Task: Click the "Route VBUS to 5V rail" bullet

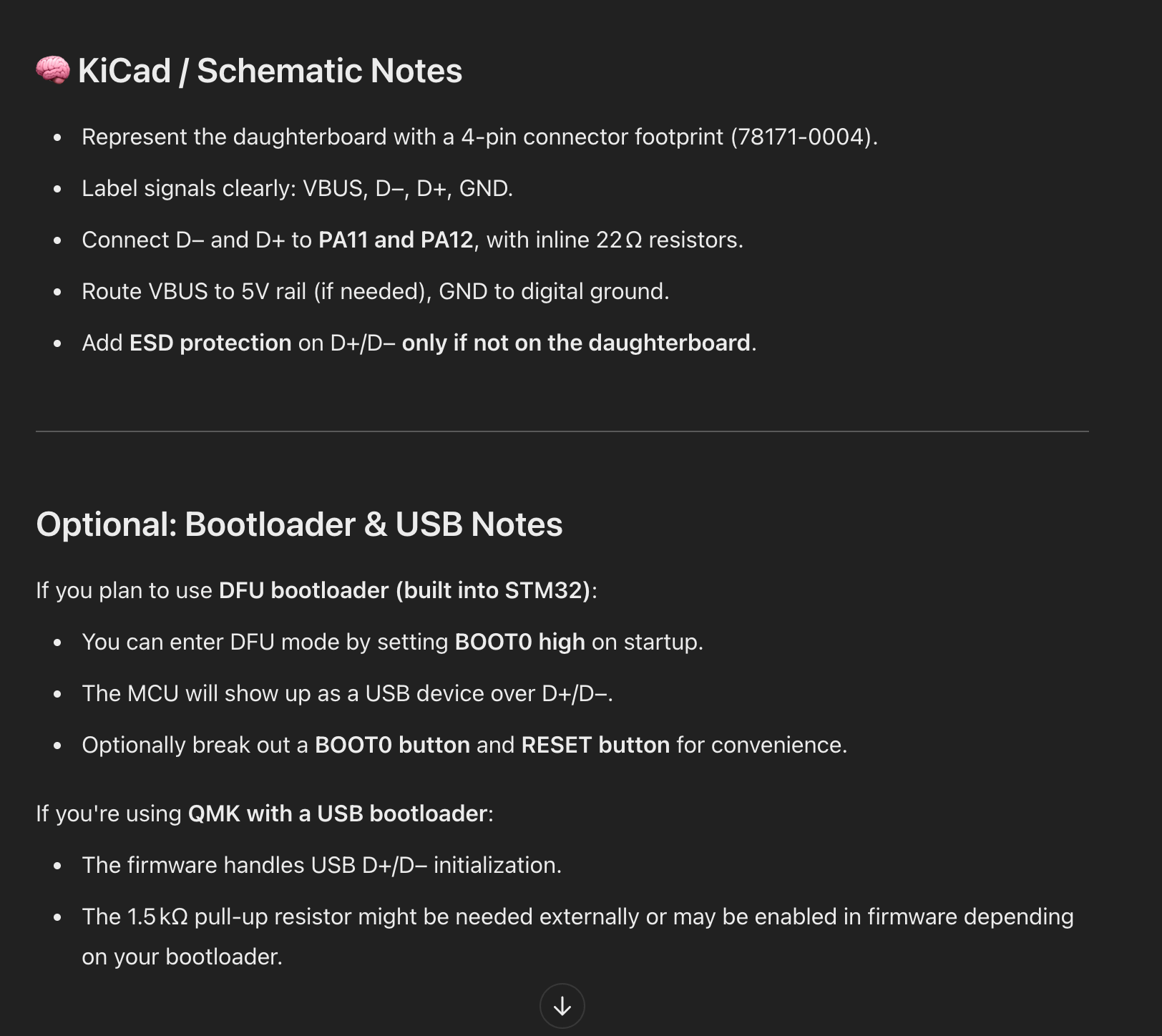Action: 375,291
